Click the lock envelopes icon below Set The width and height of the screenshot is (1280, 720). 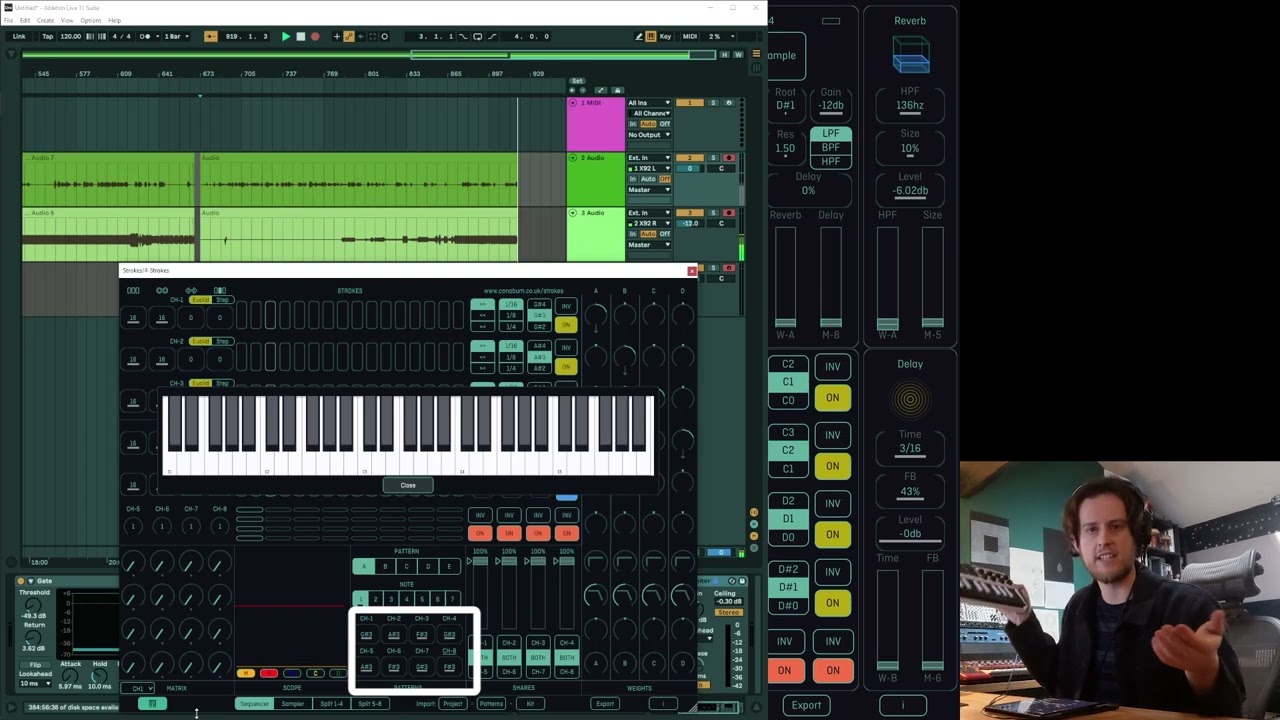617,90
